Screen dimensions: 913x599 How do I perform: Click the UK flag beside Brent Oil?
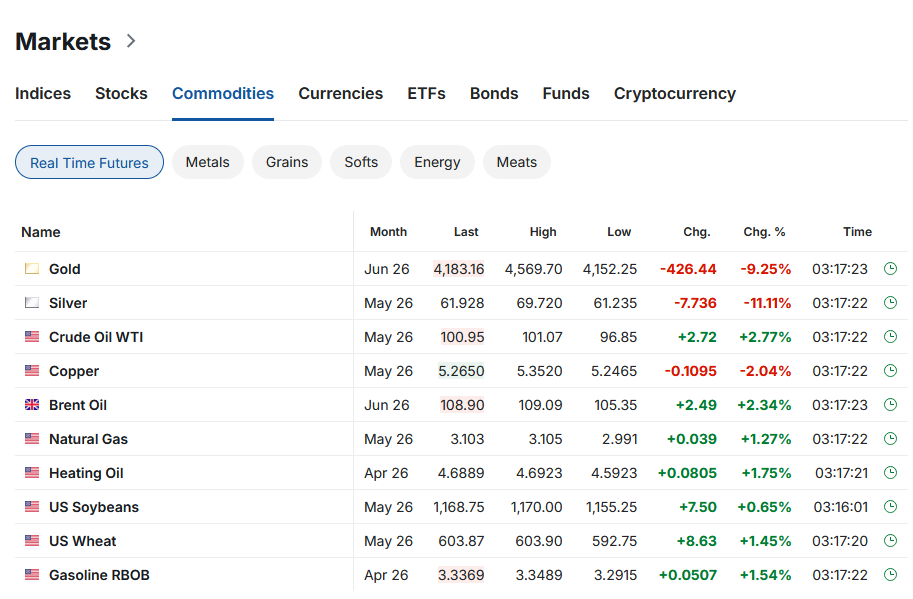[x=32, y=405]
